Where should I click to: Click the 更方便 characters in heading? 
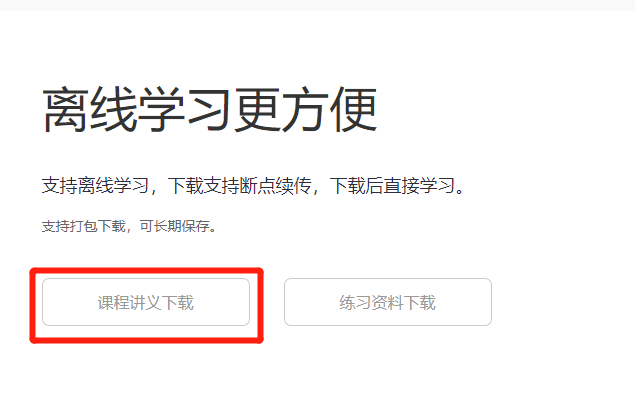click(x=306, y=110)
